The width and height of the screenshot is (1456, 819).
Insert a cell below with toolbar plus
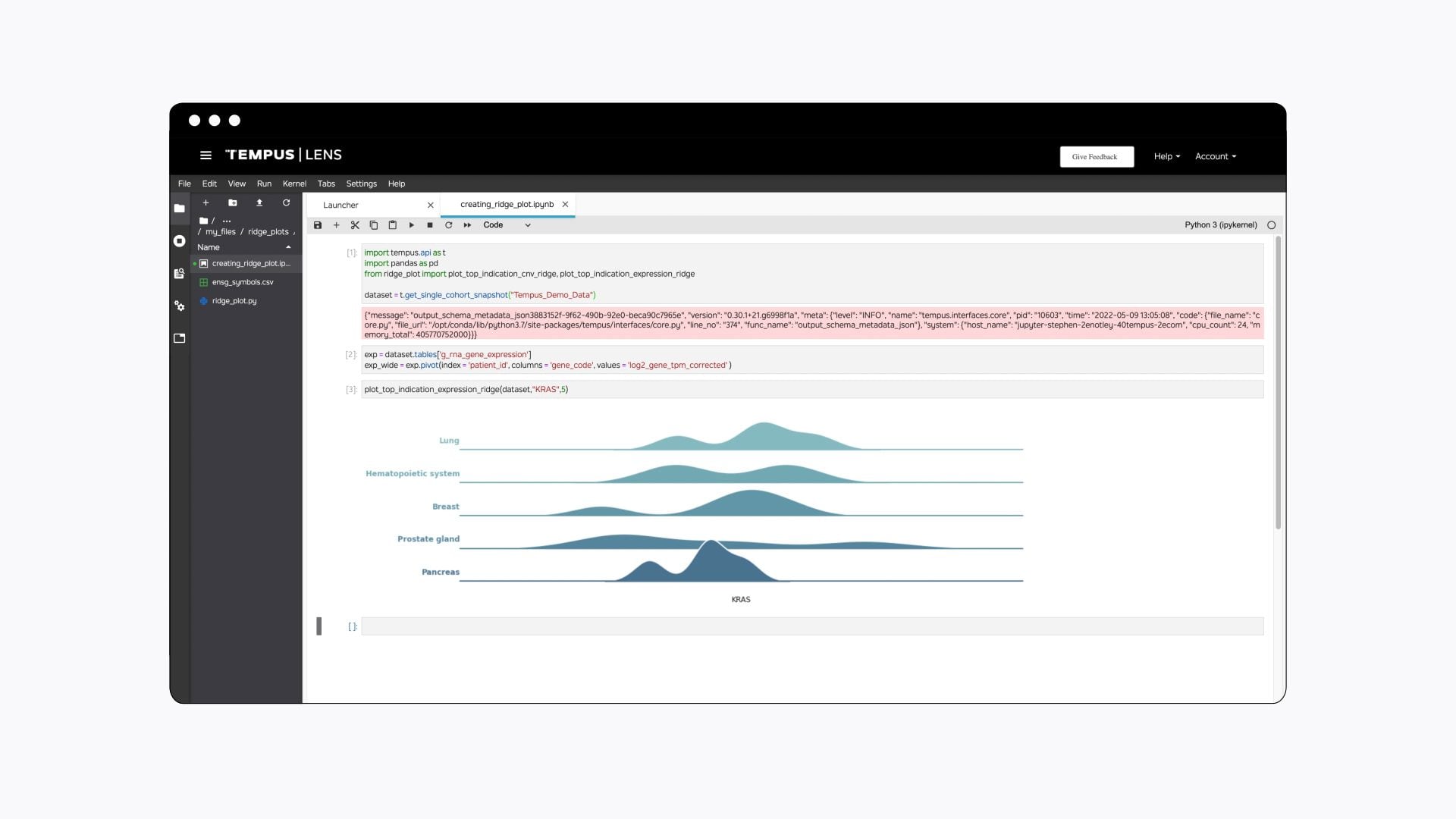(x=337, y=225)
